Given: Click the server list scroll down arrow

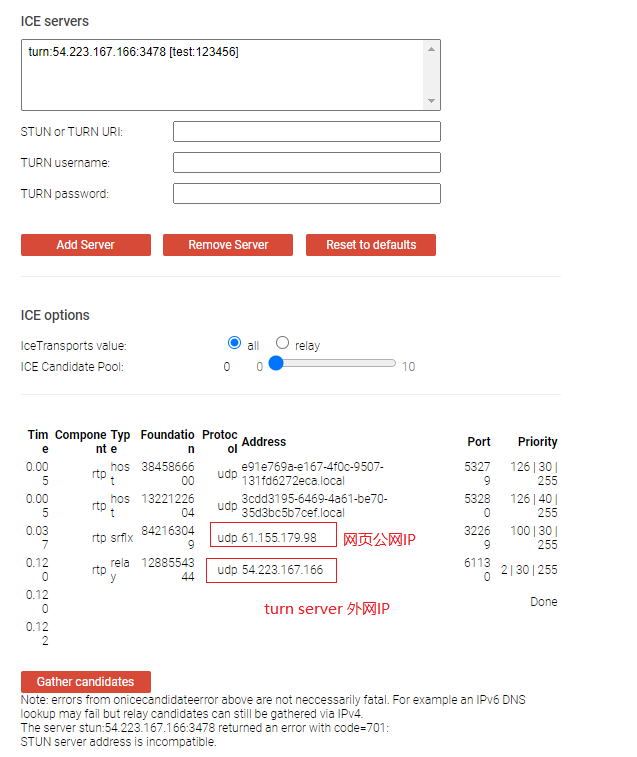Looking at the screenshot, I should pyautogui.click(x=431, y=101).
